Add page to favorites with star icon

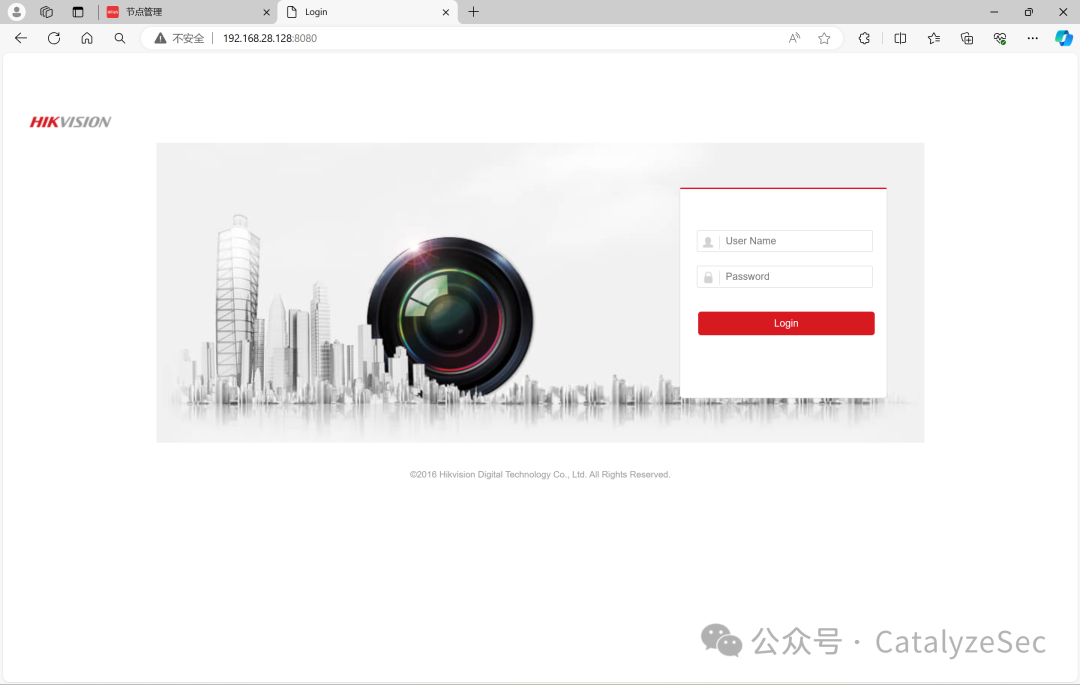coord(824,39)
